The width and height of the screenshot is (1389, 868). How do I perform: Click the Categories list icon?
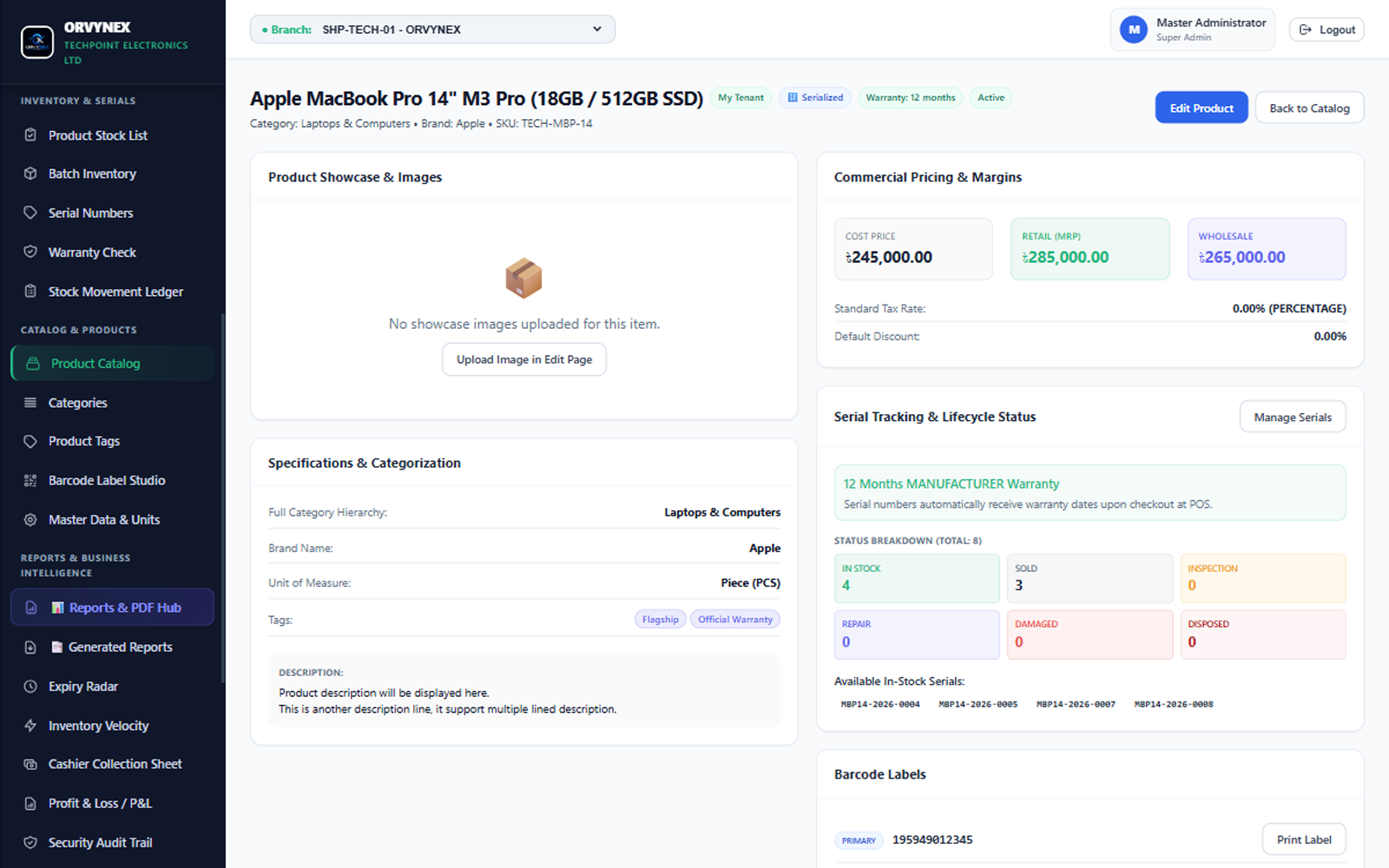click(x=30, y=403)
